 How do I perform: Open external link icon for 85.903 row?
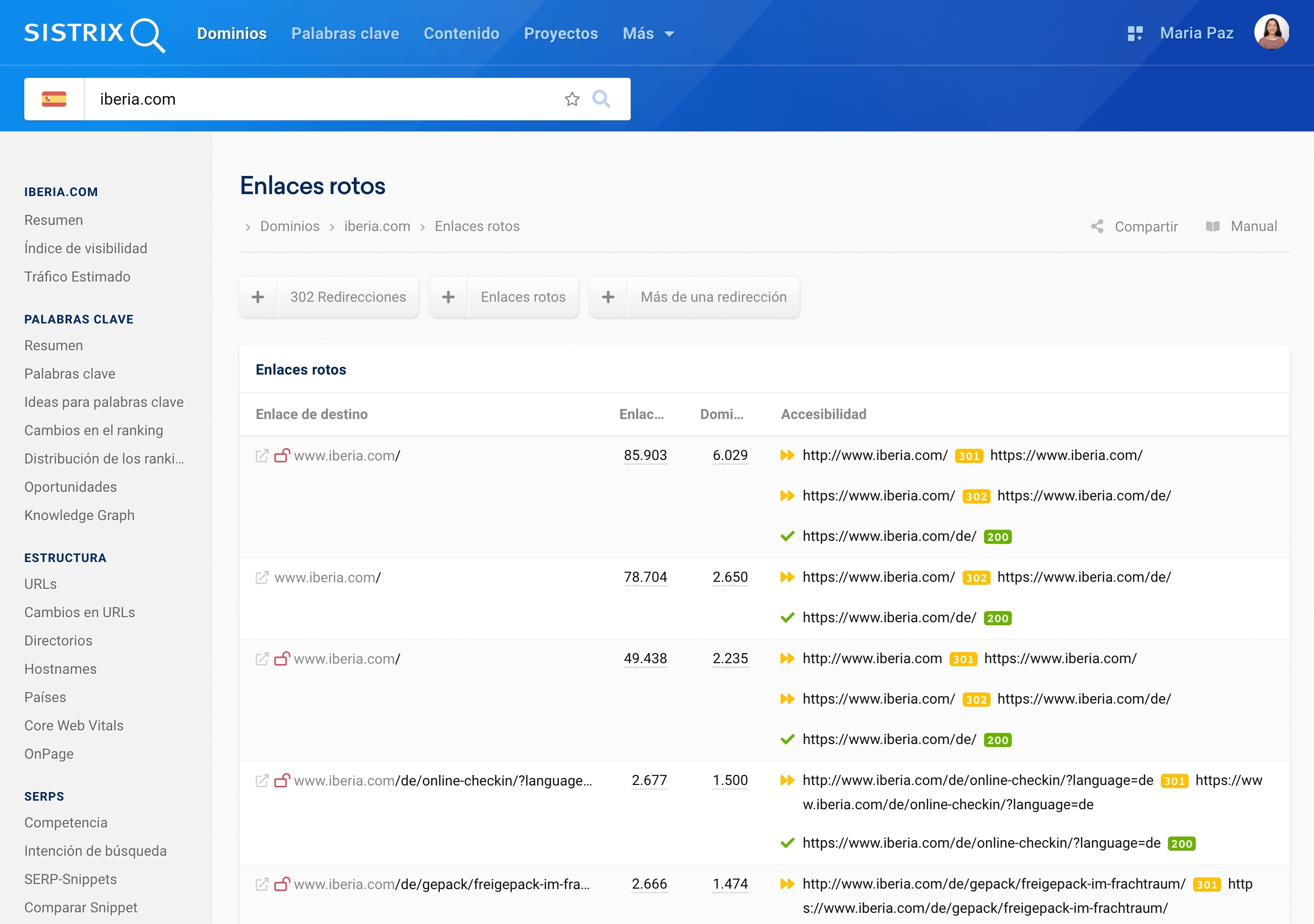click(262, 456)
